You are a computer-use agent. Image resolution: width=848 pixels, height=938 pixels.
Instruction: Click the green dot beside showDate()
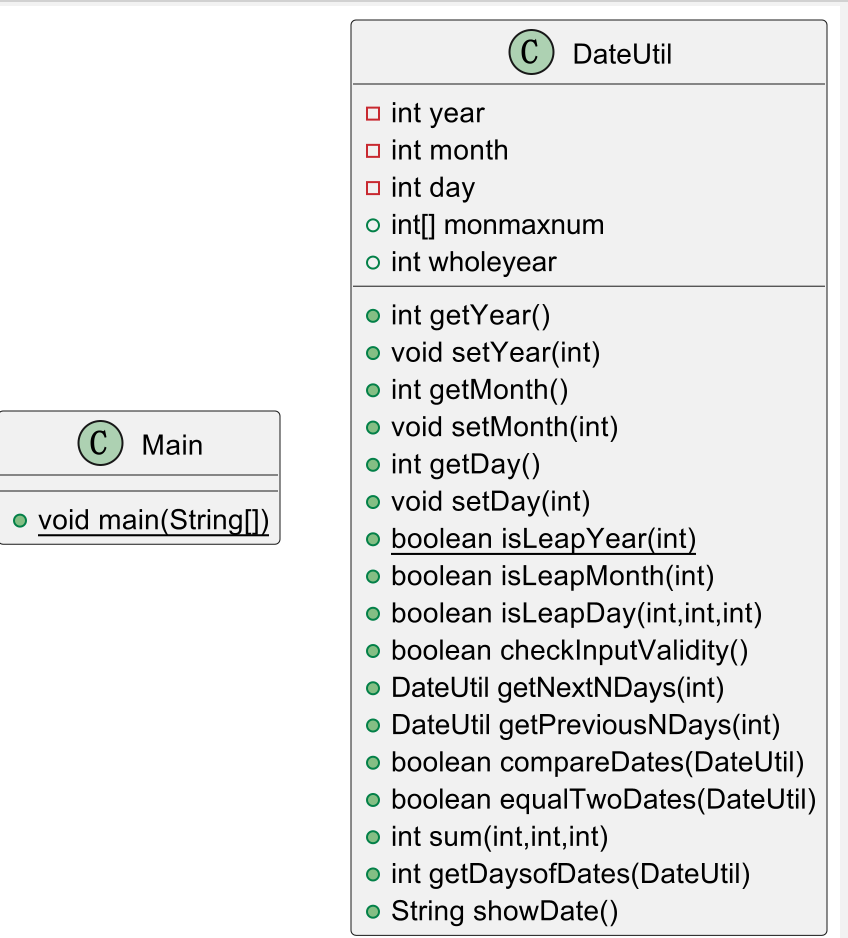pyautogui.click(x=373, y=912)
